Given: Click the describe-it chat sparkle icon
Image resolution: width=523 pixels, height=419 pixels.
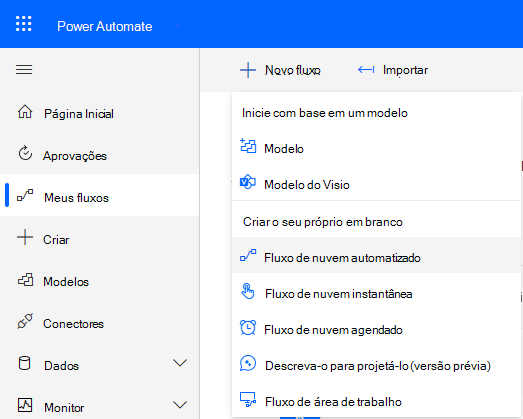Looking at the screenshot, I should coord(248,363).
